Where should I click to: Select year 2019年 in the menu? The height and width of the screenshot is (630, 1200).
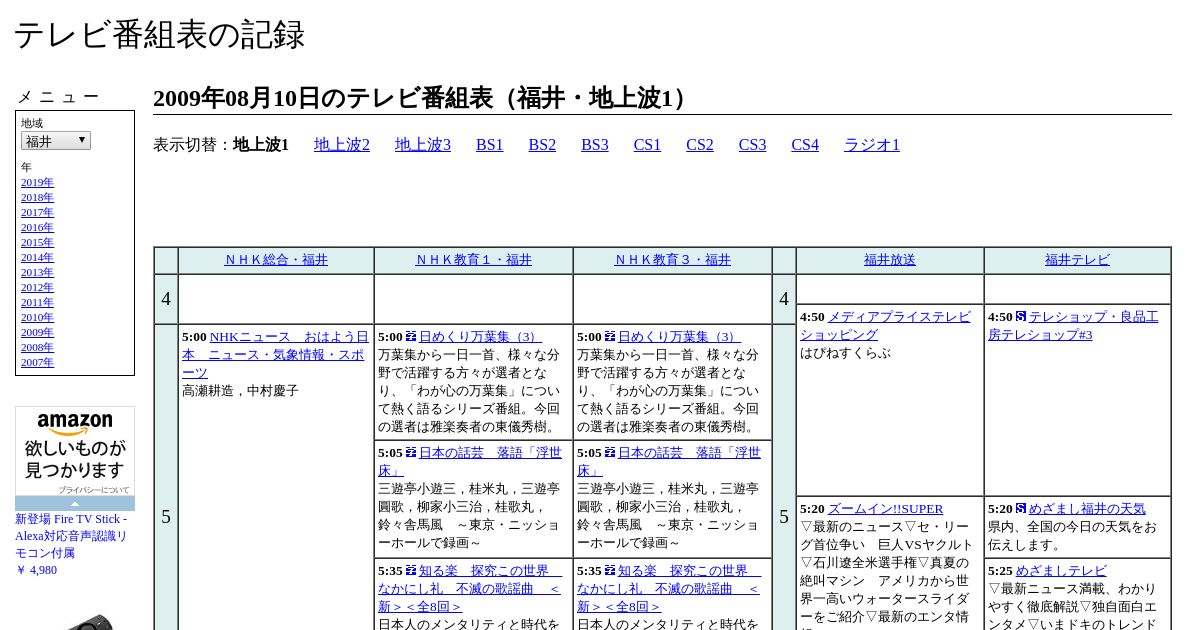pos(37,183)
